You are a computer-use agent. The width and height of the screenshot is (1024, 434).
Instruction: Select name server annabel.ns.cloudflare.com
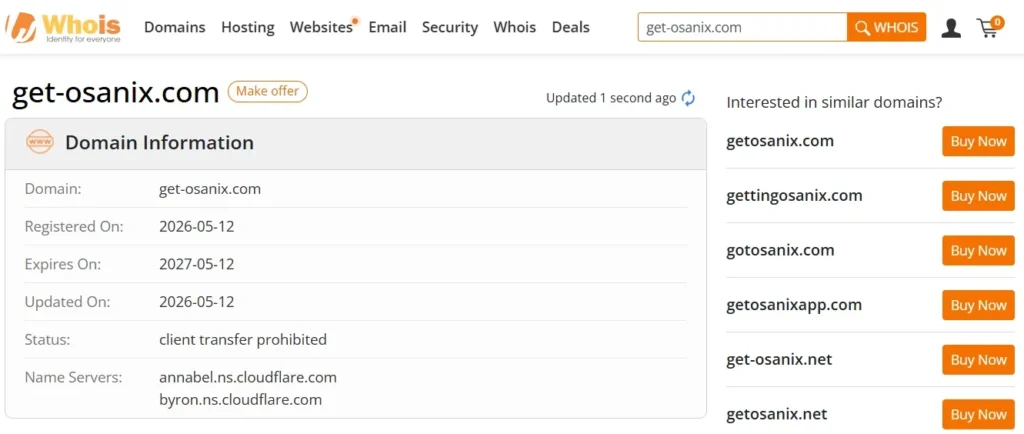248,377
